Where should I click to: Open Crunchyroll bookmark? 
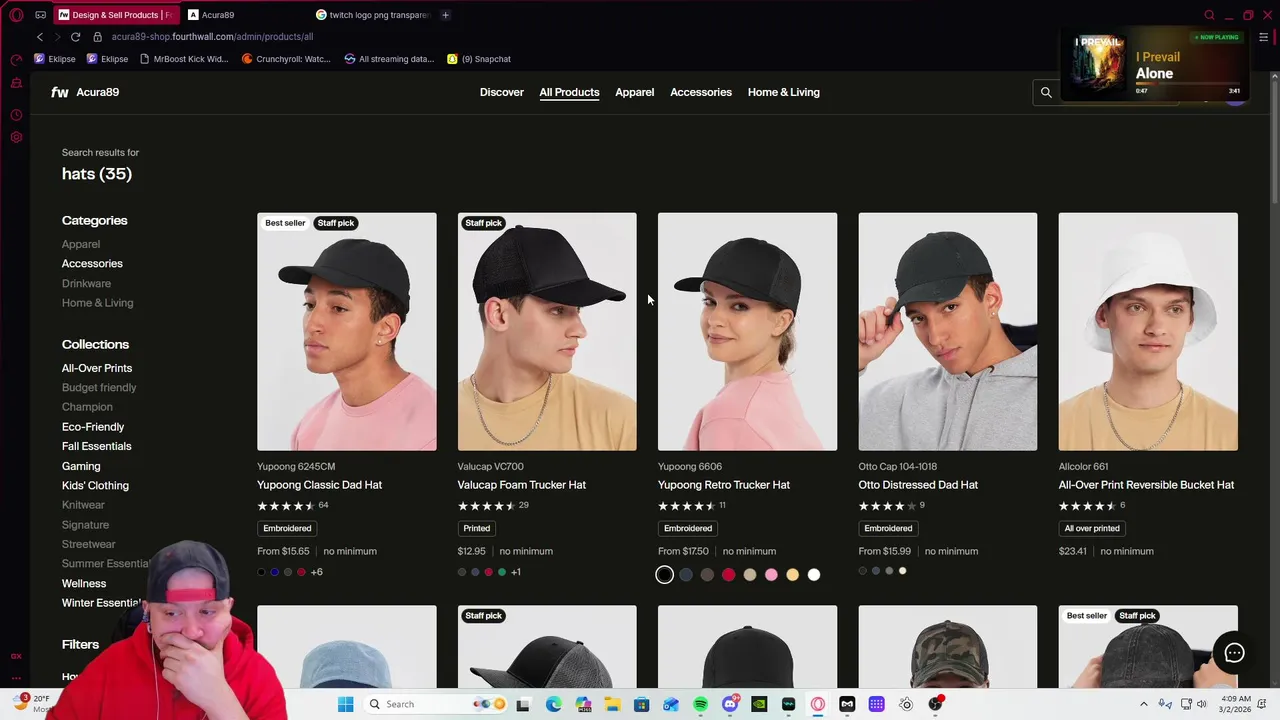point(286,59)
